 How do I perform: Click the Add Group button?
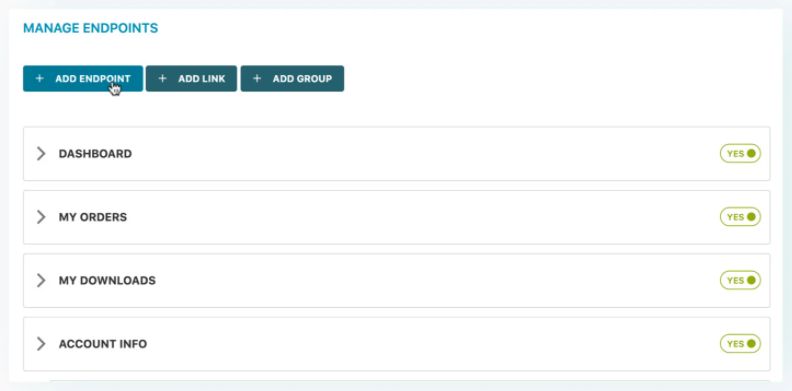click(x=292, y=78)
